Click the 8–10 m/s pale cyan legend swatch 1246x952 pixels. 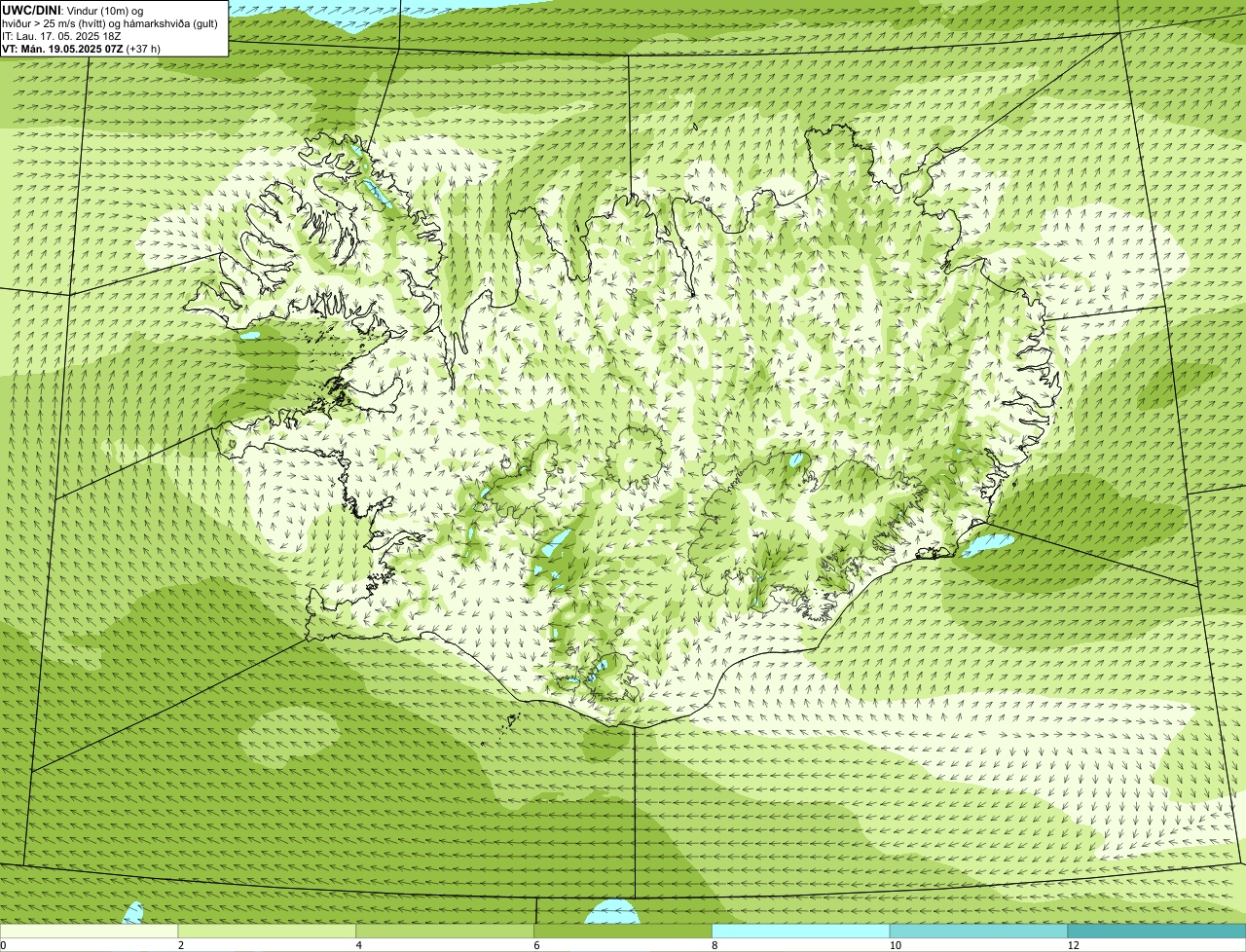tap(801, 932)
